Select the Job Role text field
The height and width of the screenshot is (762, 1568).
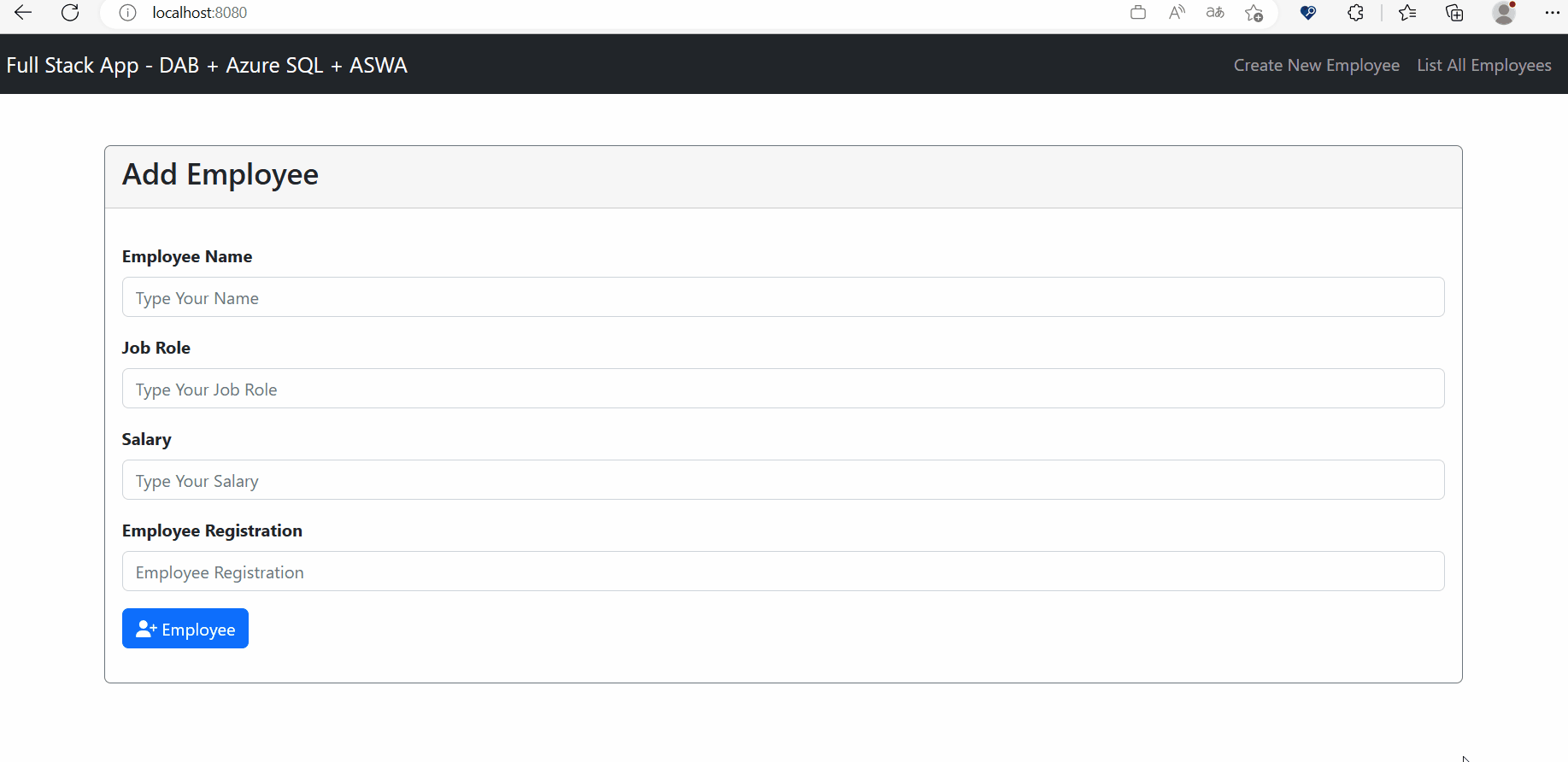pyautogui.click(x=783, y=389)
